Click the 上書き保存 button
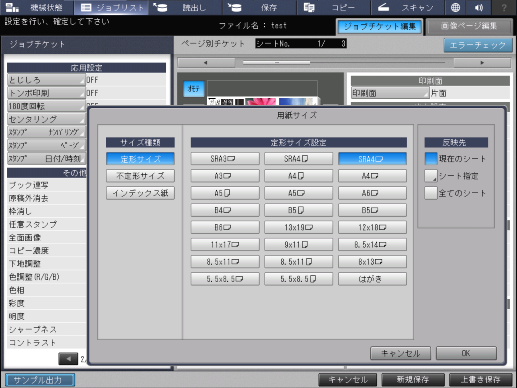The width and height of the screenshot is (517, 388). 480,380
